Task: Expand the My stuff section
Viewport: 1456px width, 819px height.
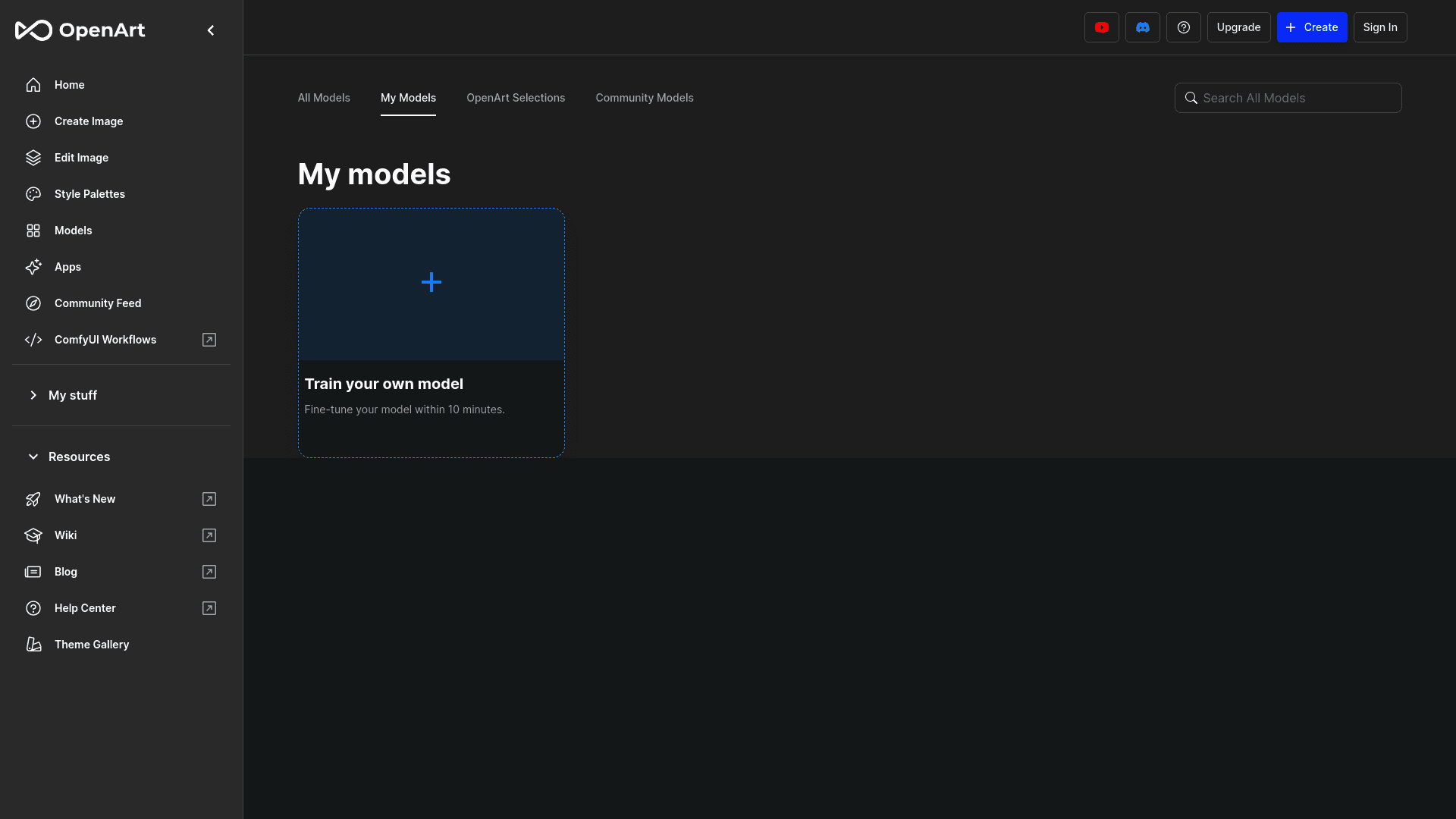Action: point(72,395)
